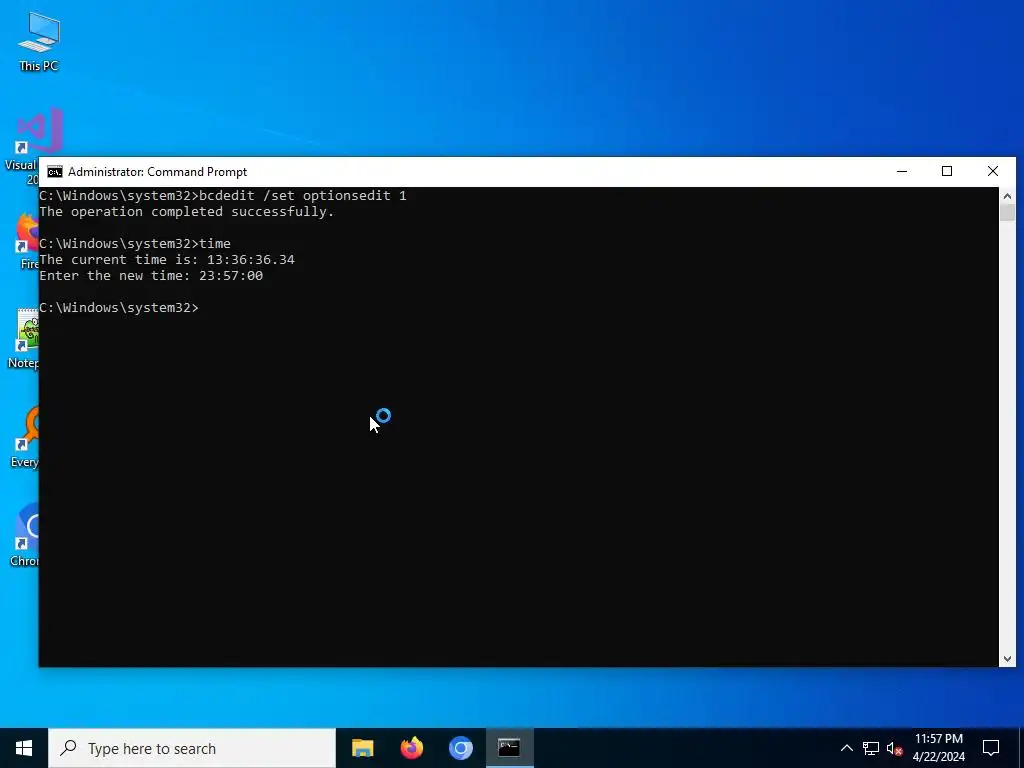Close the Command Prompt window
Image resolution: width=1024 pixels, height=768 pixels.
click(993, 172)
